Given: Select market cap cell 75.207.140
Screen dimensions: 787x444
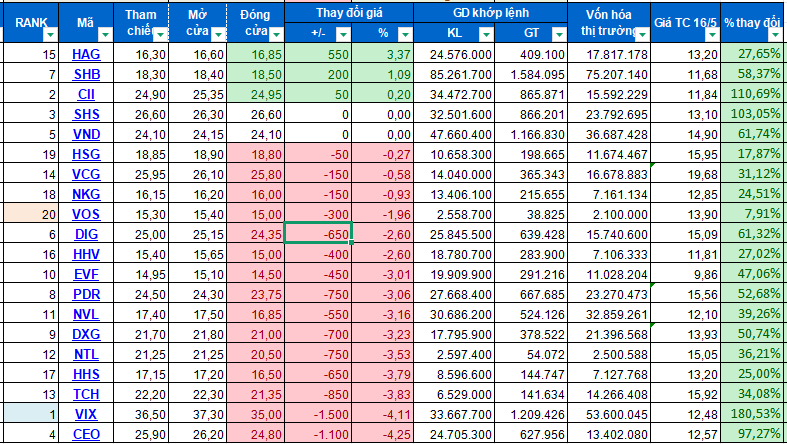Looking at the screenshot, I should [609, 74].
